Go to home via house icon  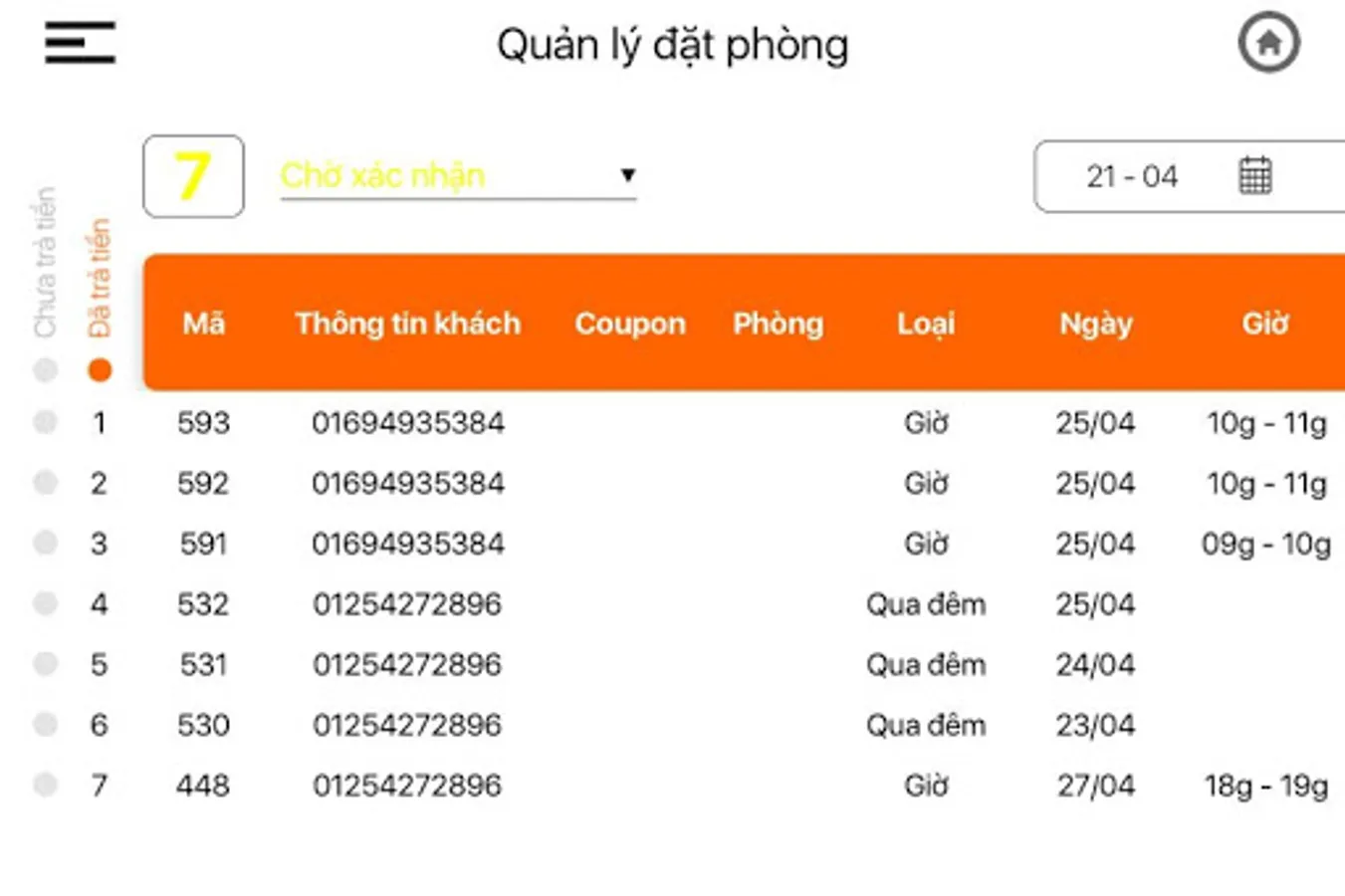1268,43
